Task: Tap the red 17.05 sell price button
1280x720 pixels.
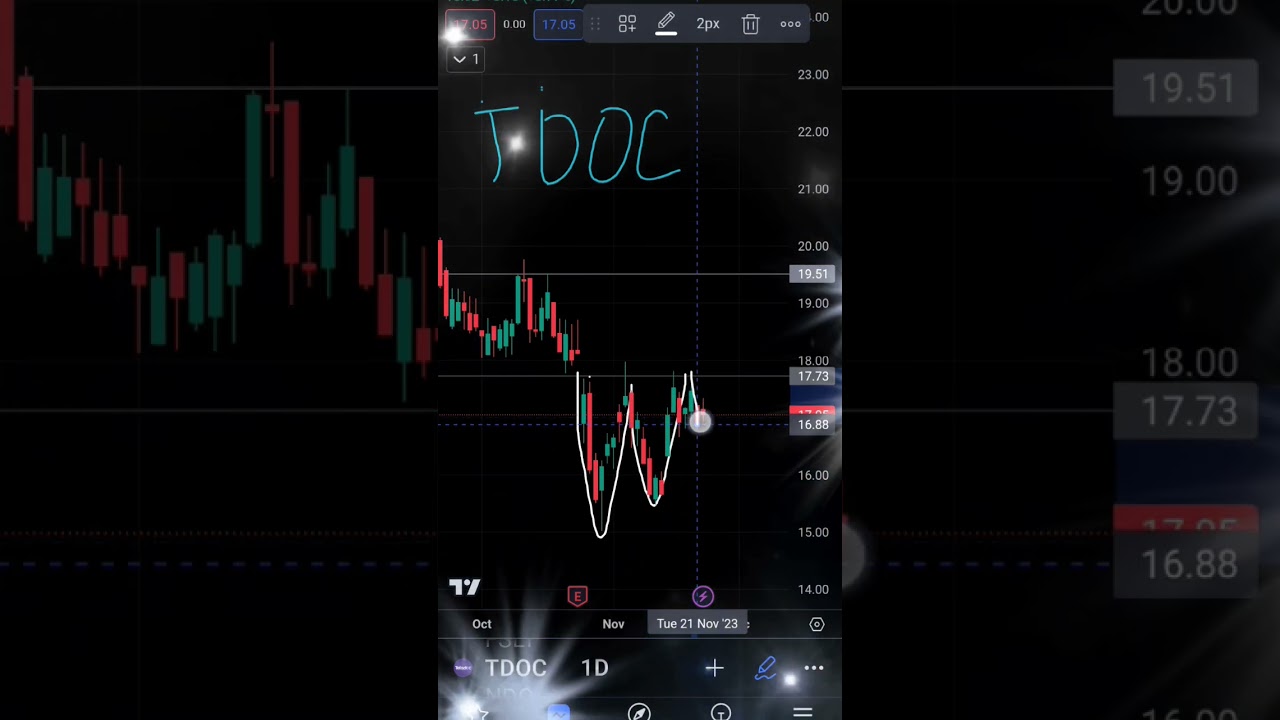Action: coord(469,24)
